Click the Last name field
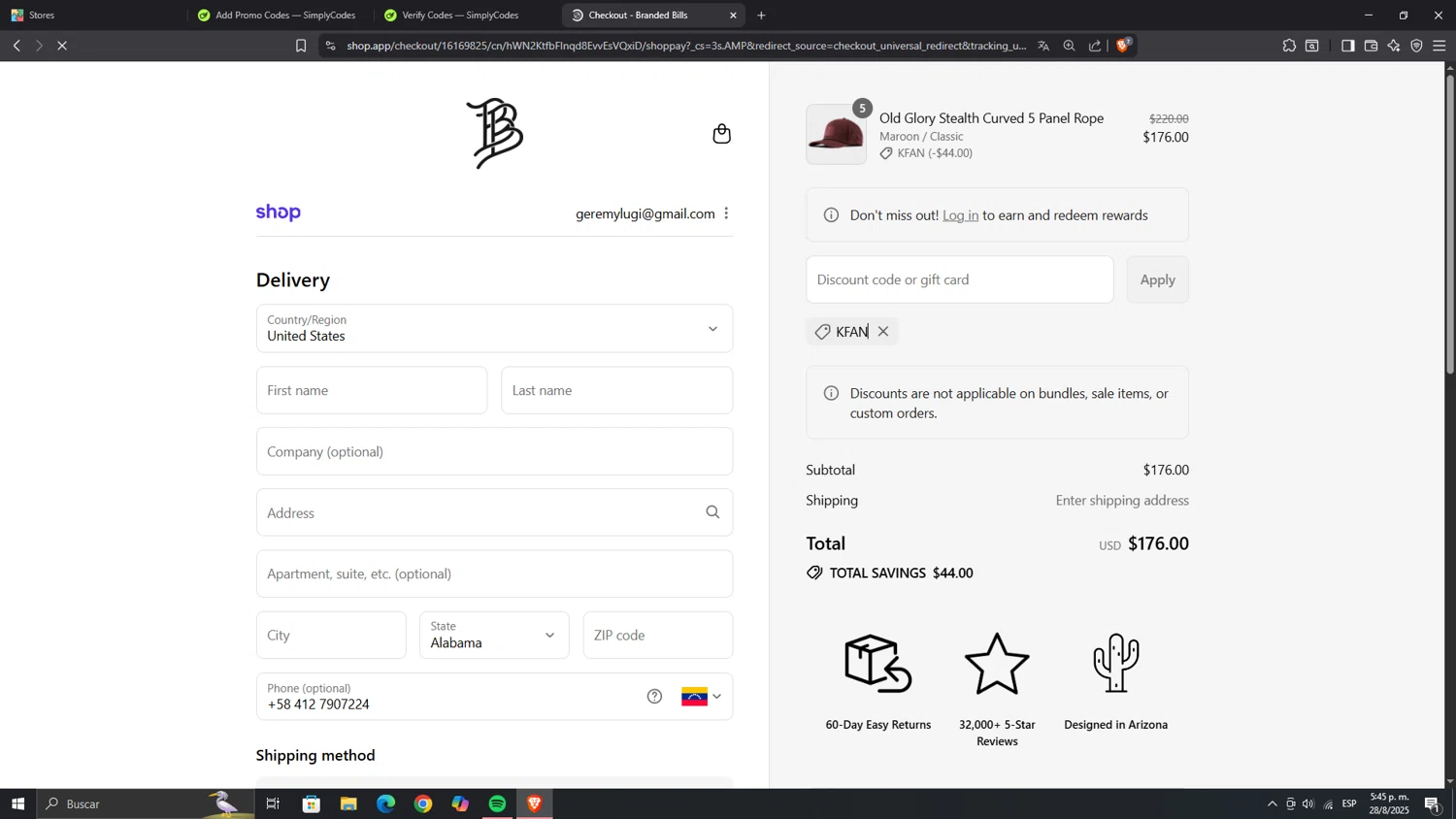The width and height of the screenshot is (1456, 819). 616,390
